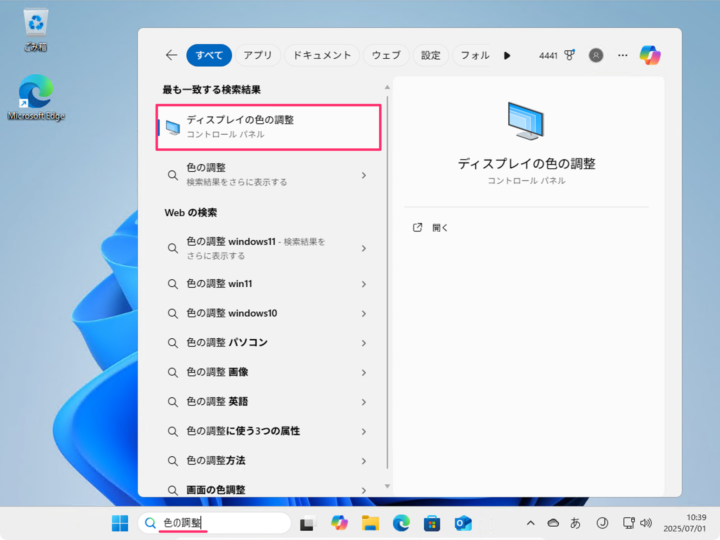Click the IME mode circle tray icon

click(x=602, y=523)
